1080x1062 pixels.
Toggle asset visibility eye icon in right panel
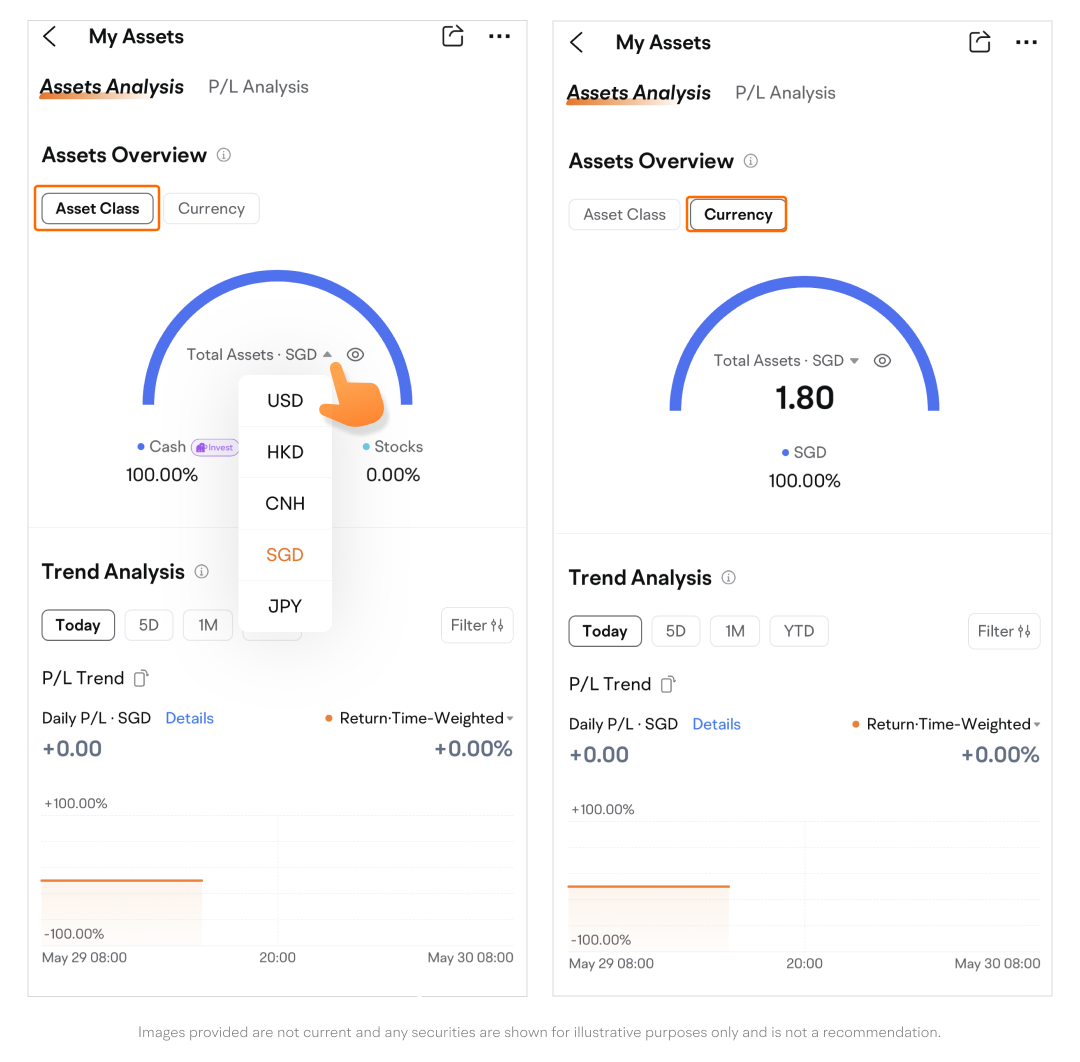[882, 361]
